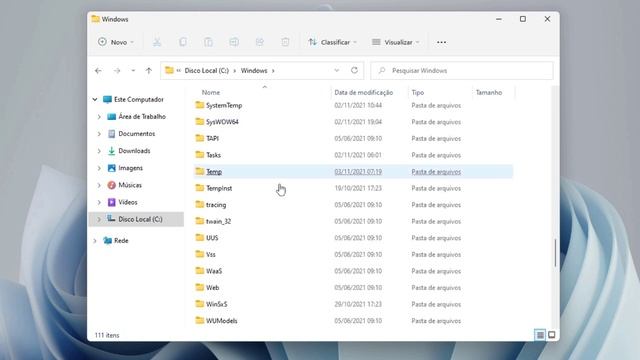Select Disco Local (C:) in sidebar
The width and height of the screenshot is (640, 360).
140,219
